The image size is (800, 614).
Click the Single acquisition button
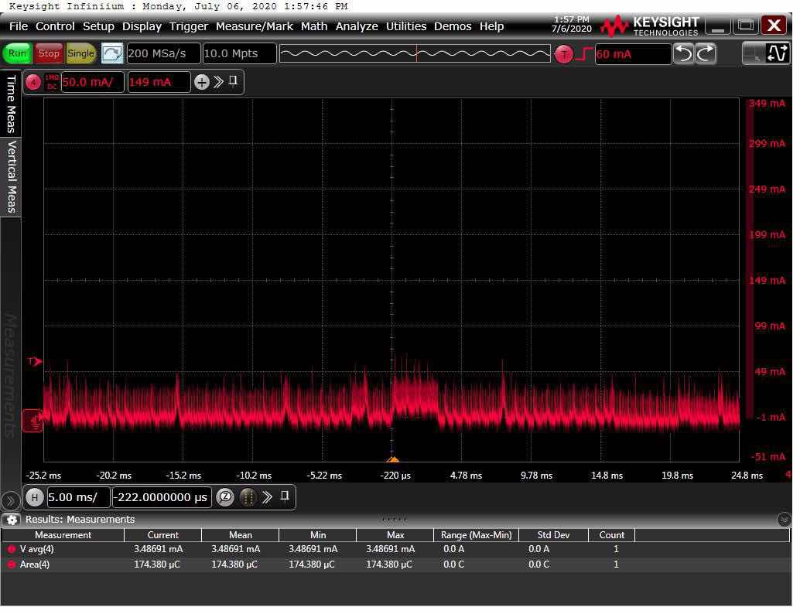pos(81,53)
